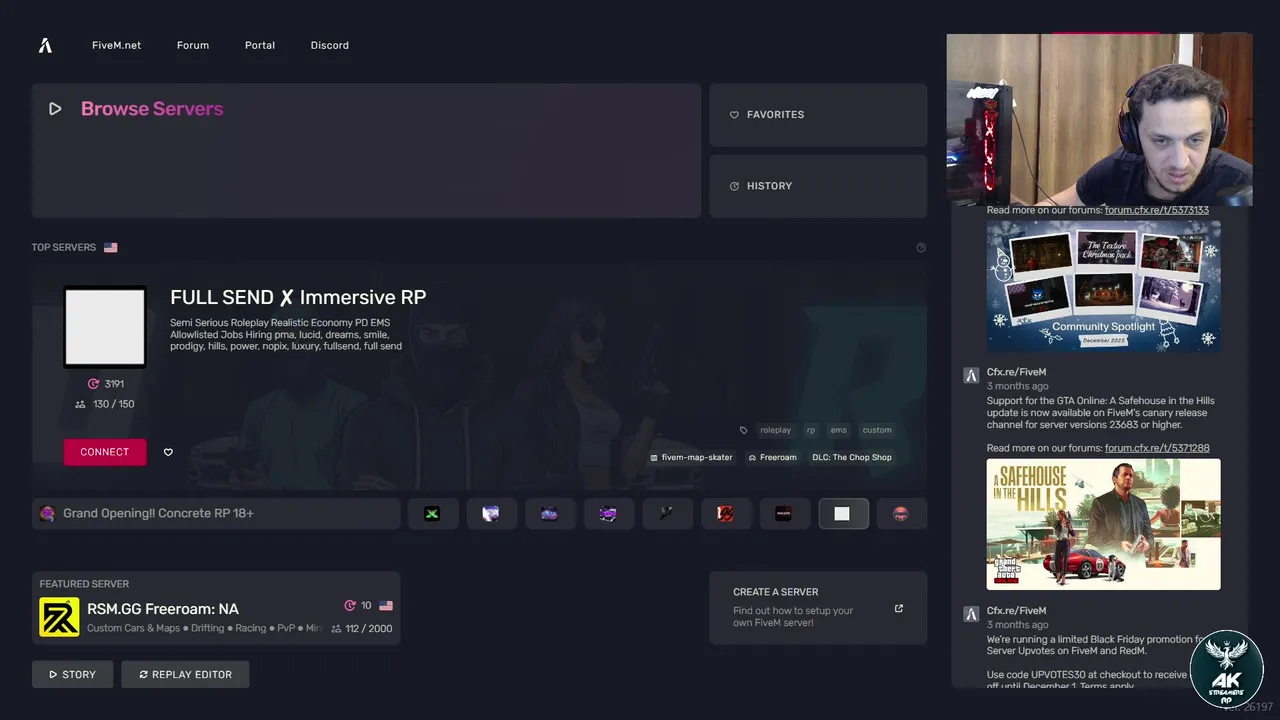Click the FiveM logo icon in the header
1280x720 pixels.
tap(45, 45)
